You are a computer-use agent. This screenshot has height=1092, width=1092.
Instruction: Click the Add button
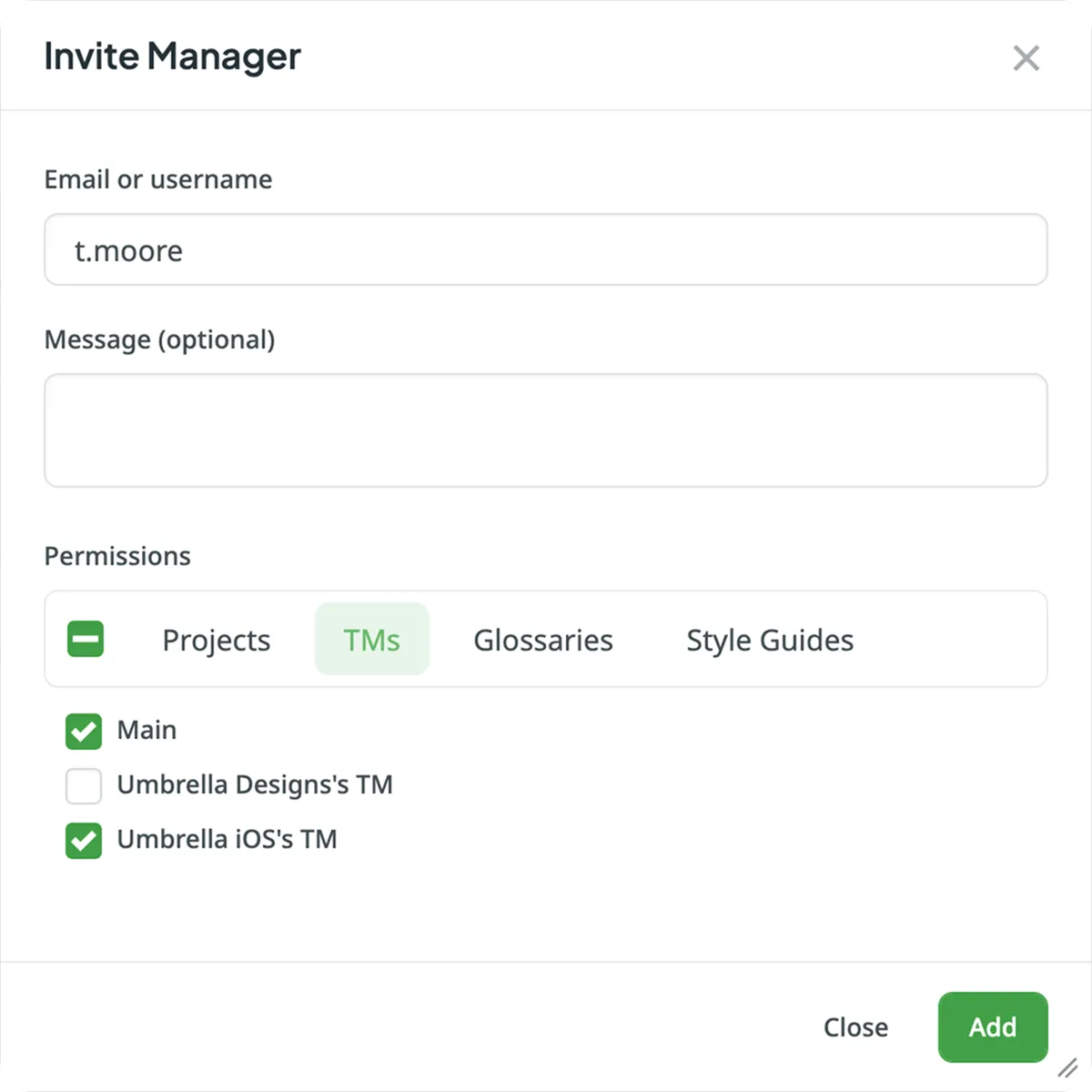(x=992, y=1026)
